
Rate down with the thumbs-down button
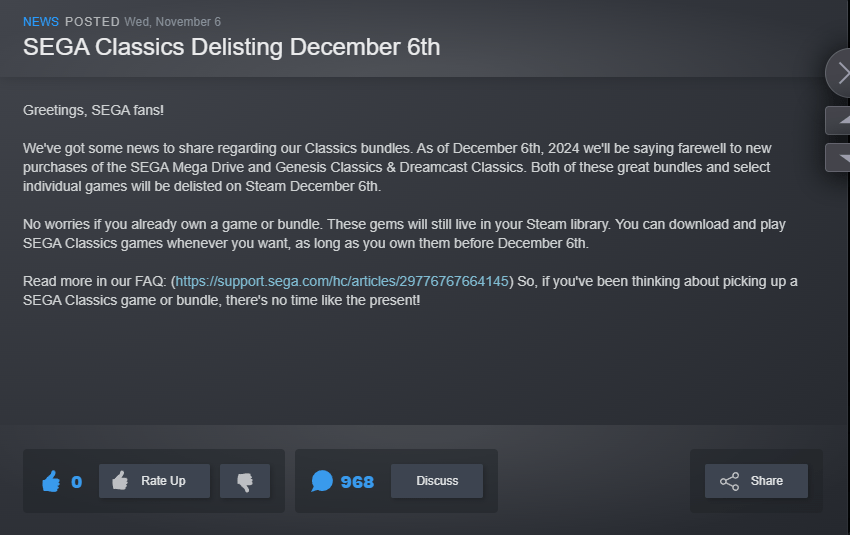(245, 481)
